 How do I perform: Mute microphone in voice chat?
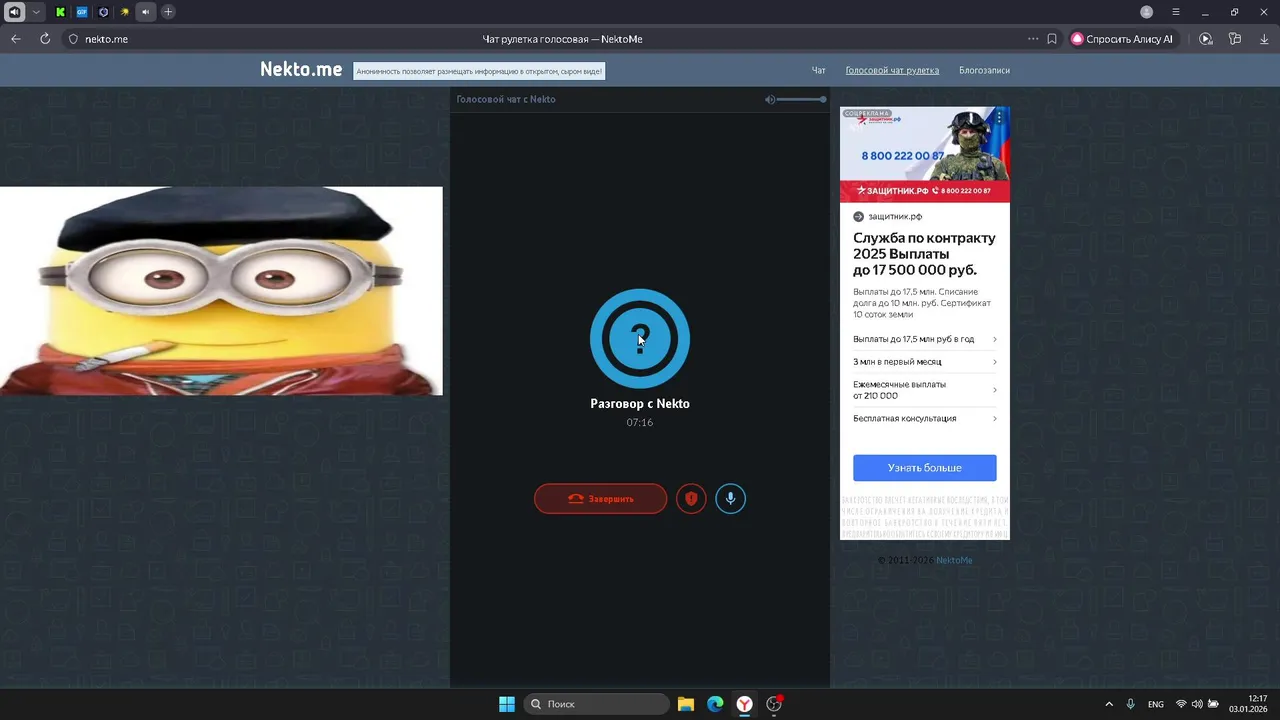tap(731, 499)
